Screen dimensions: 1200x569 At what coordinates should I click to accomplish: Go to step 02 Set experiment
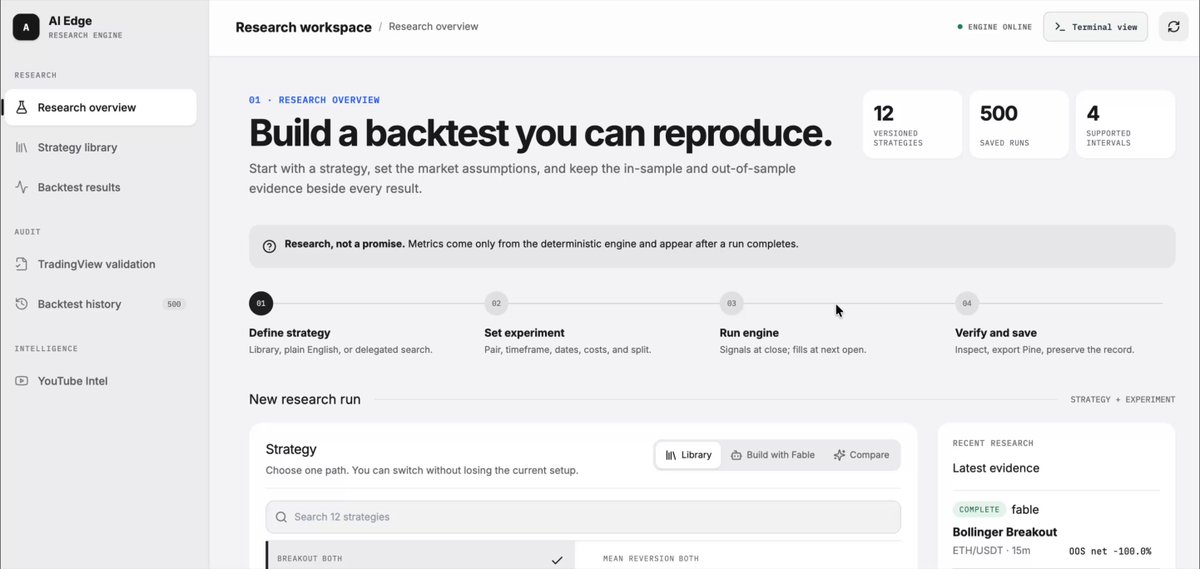[x=495, y=303]
